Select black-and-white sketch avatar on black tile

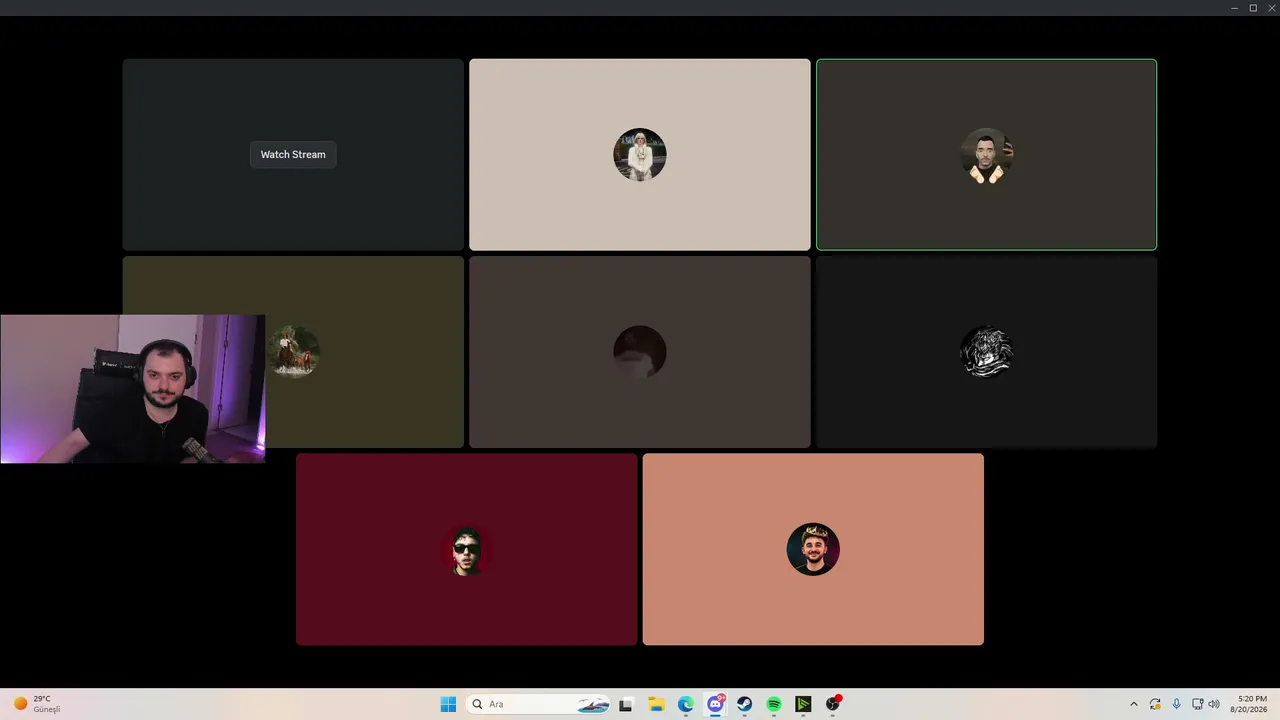click(x=986, y=352)
